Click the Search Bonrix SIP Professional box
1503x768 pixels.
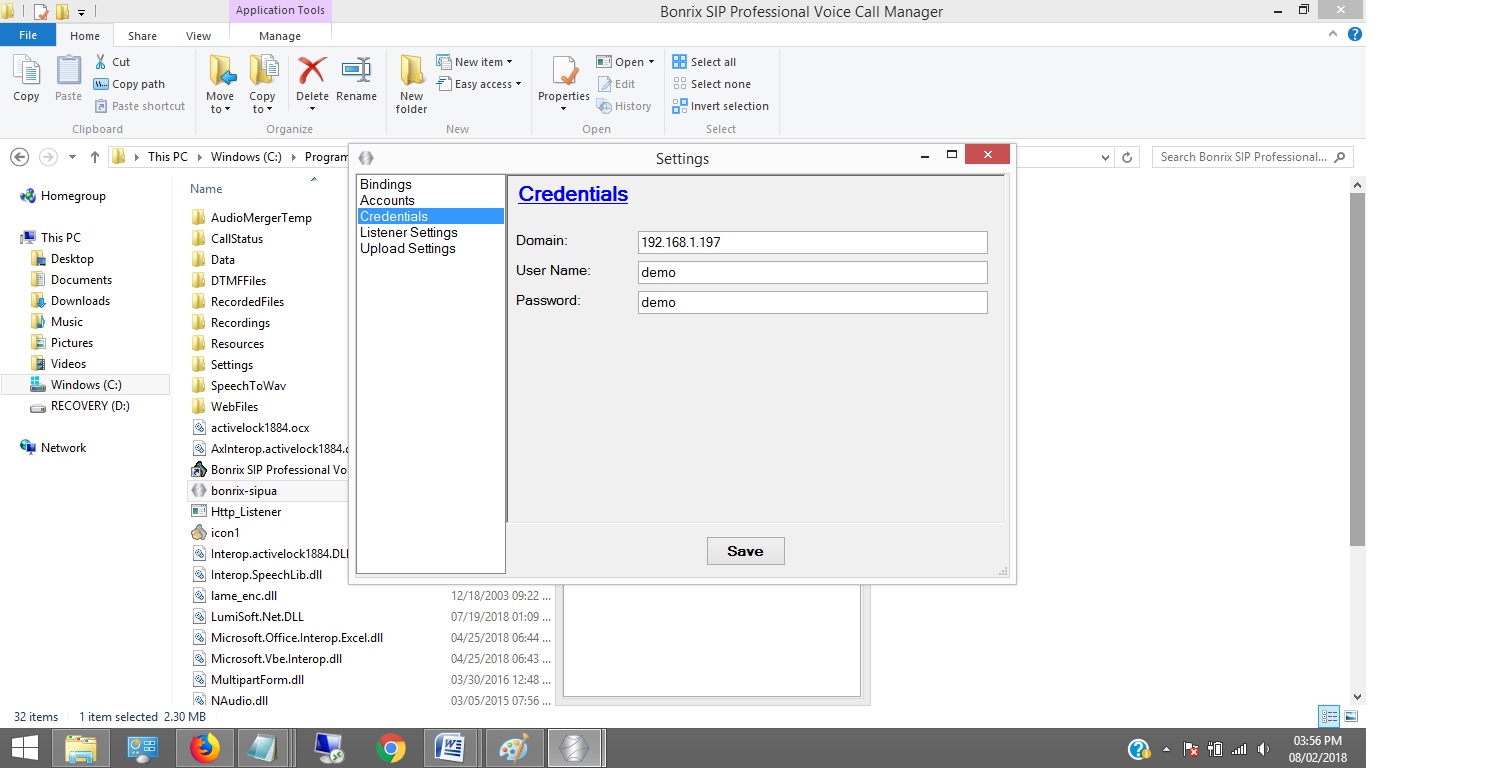click(x=1252, y=157)
